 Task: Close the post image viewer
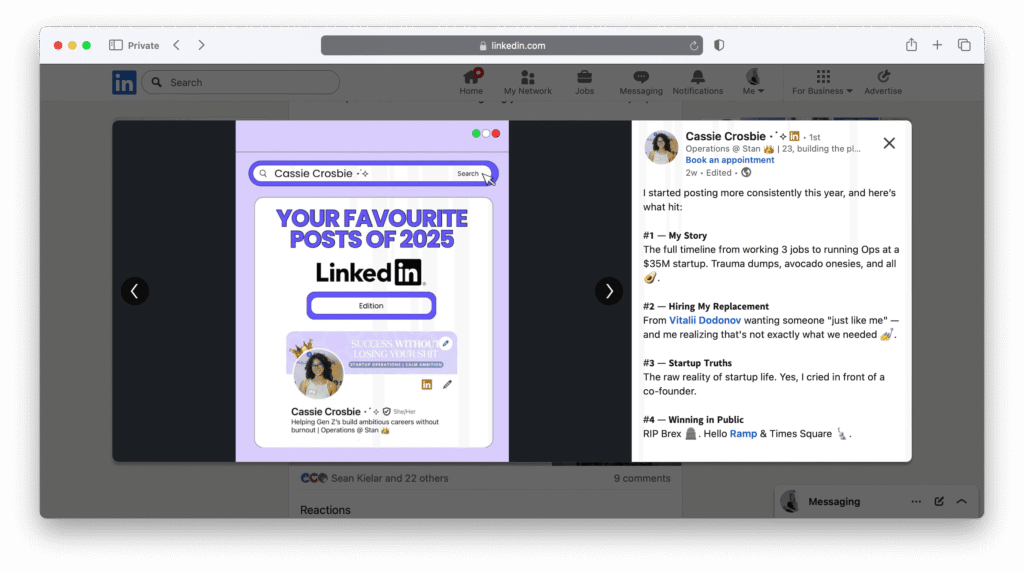[889, 143]
